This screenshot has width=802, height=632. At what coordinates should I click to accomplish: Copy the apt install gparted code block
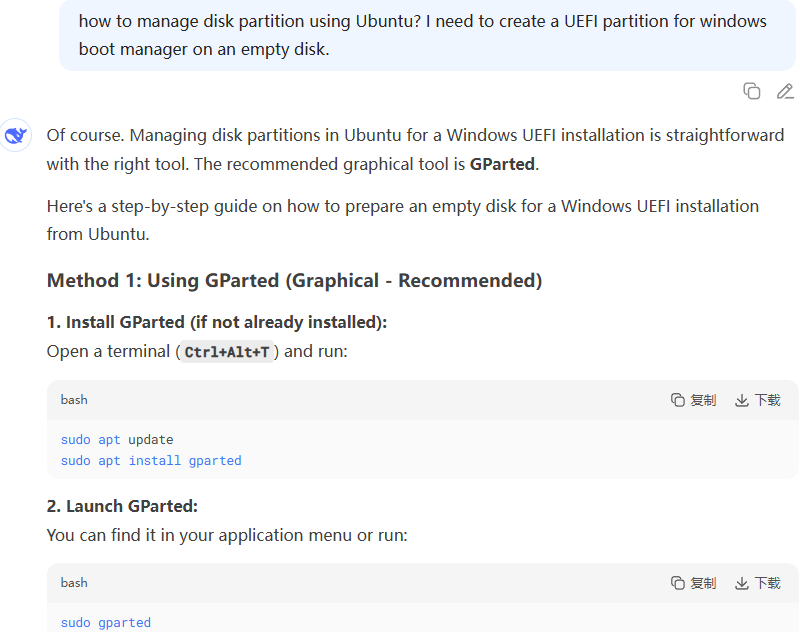click(693, 400)
